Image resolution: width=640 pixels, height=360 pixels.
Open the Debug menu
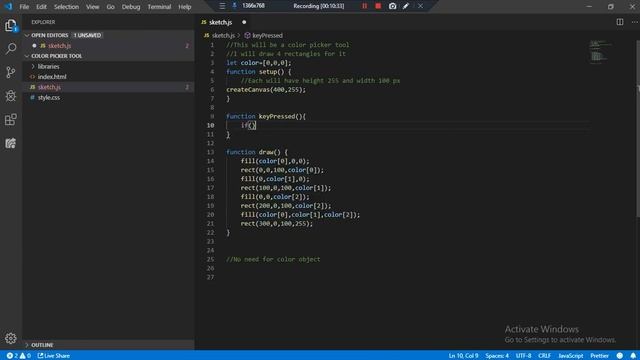click(131, 7)
